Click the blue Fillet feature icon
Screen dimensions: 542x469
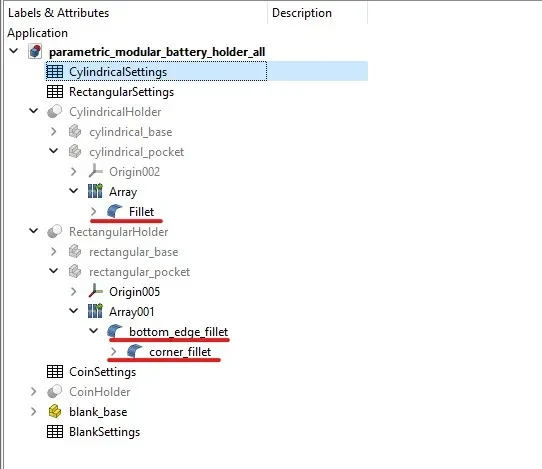pos(114,211)
